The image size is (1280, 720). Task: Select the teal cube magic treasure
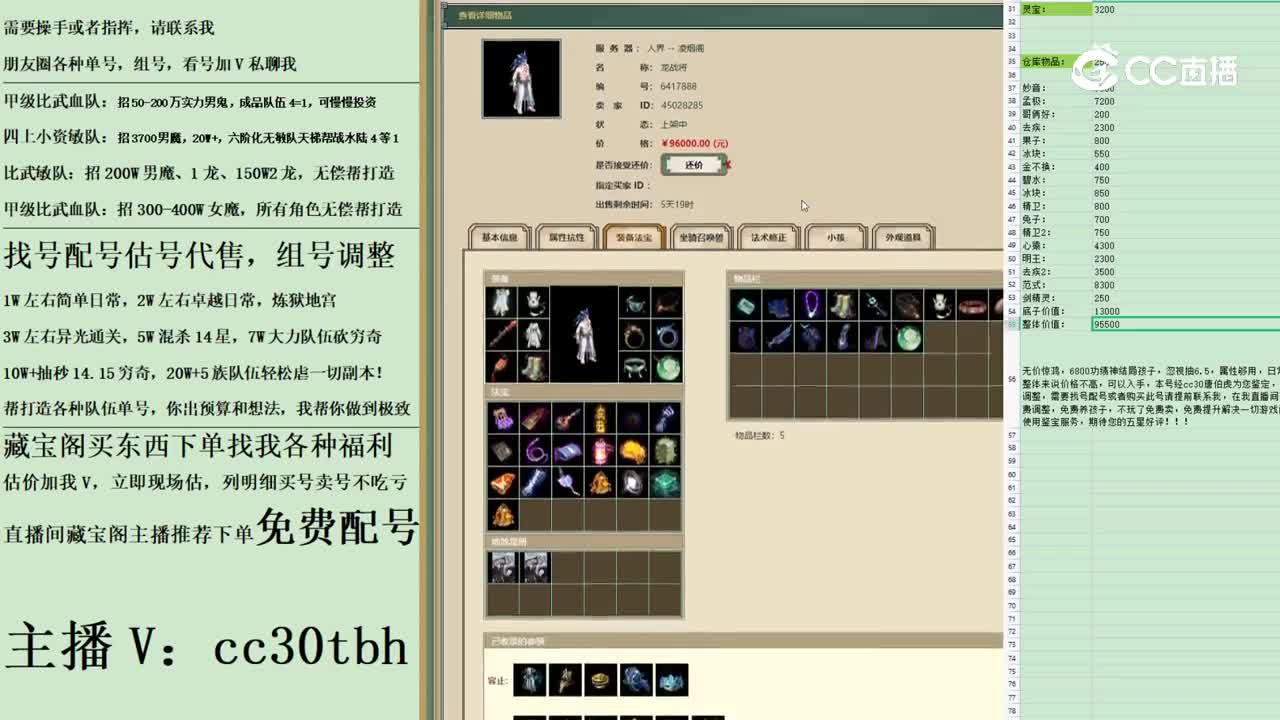pos(665,483)
